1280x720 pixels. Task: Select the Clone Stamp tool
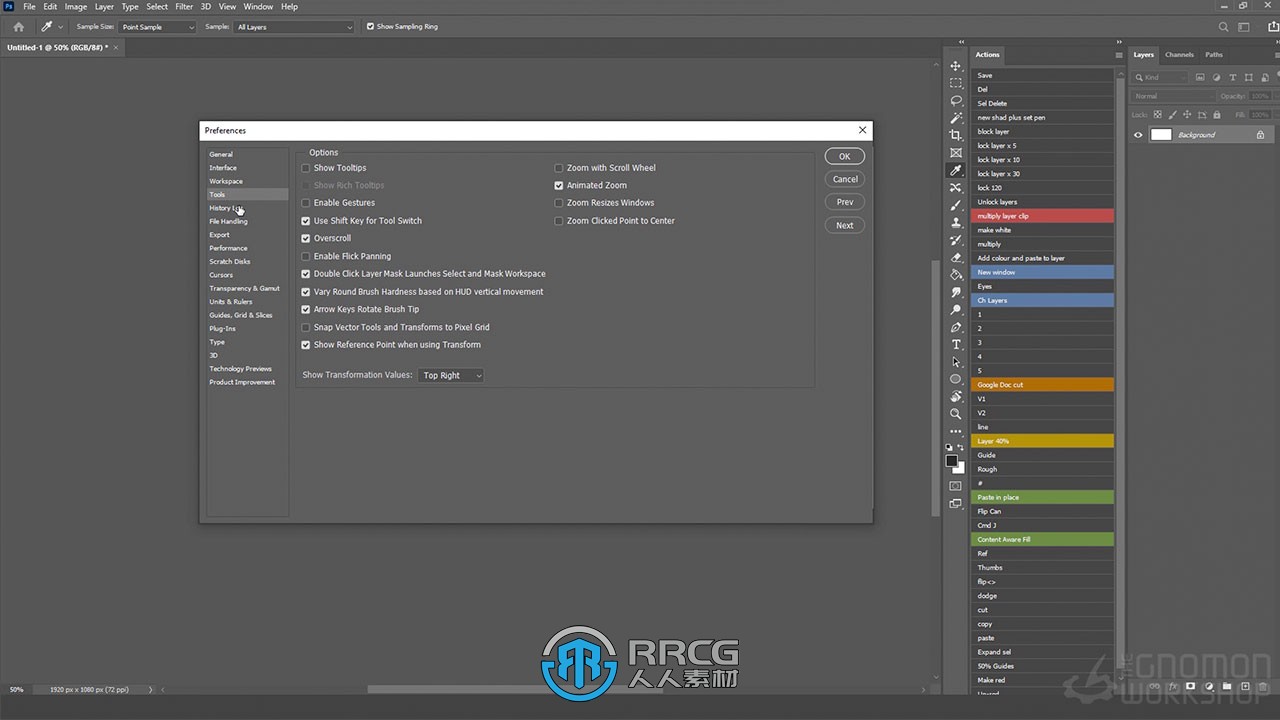pyautogui.click(x=956, y=222)
